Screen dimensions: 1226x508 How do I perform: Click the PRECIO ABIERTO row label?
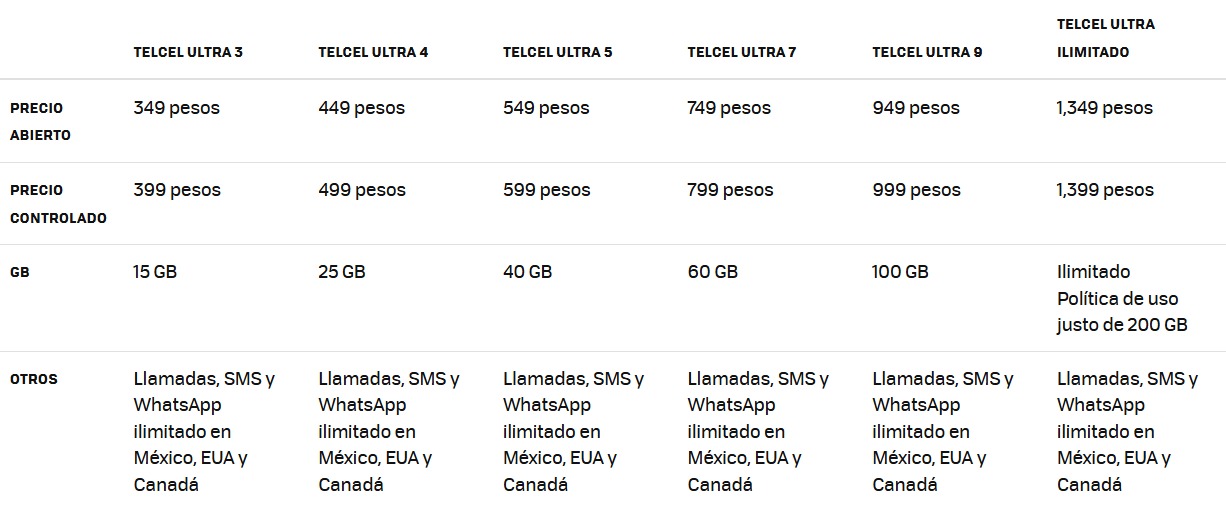40,121
